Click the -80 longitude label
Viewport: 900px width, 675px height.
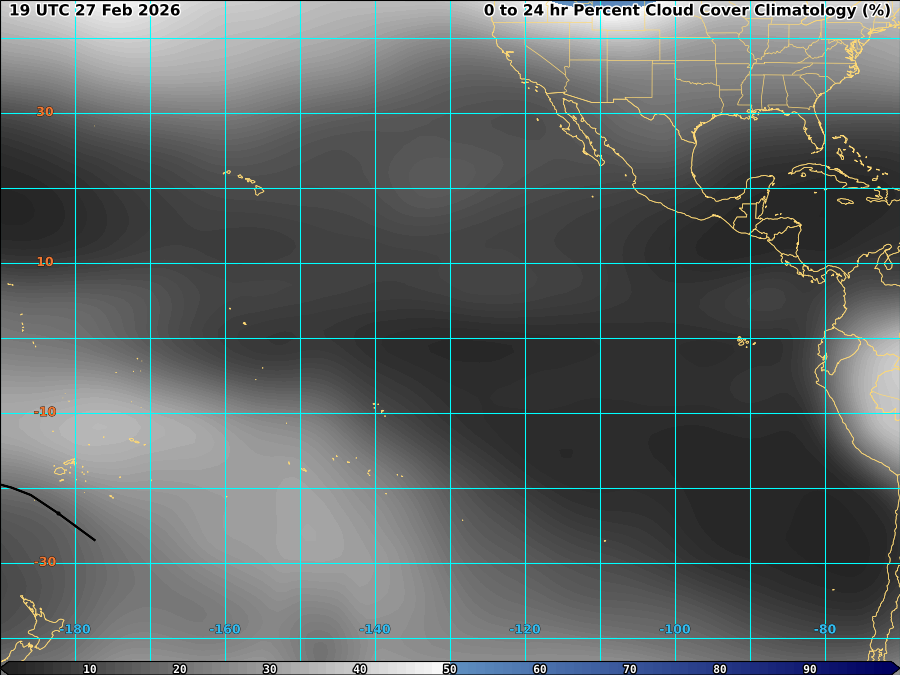tap(824, 629)
